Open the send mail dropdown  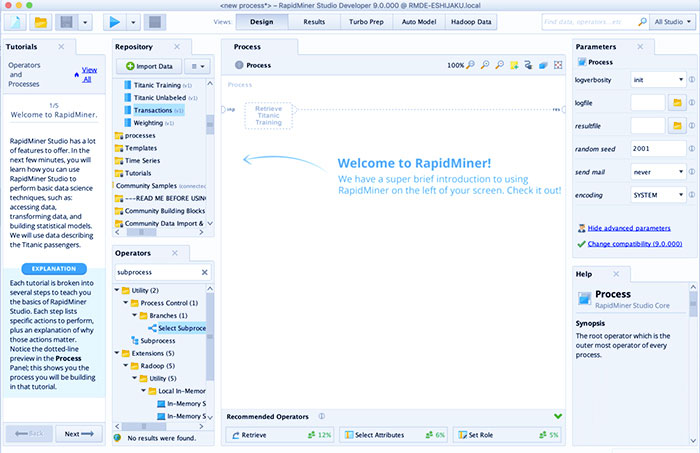coord(658,172)
